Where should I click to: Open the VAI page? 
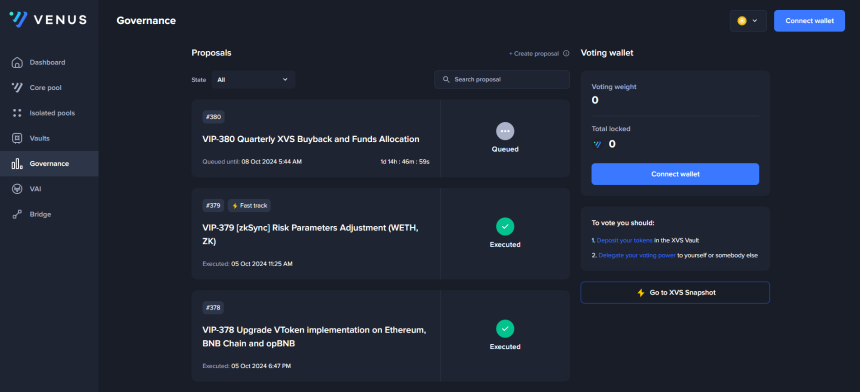coord(49,189)
